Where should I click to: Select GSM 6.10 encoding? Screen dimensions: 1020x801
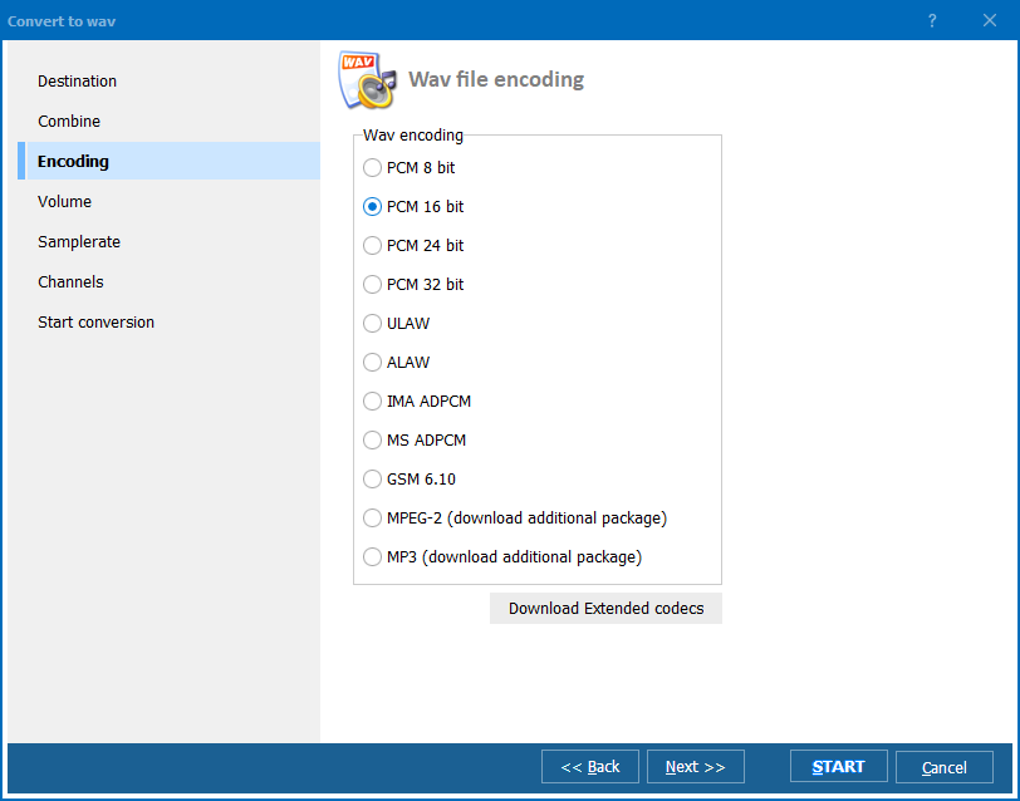click(x=372, y=479)
